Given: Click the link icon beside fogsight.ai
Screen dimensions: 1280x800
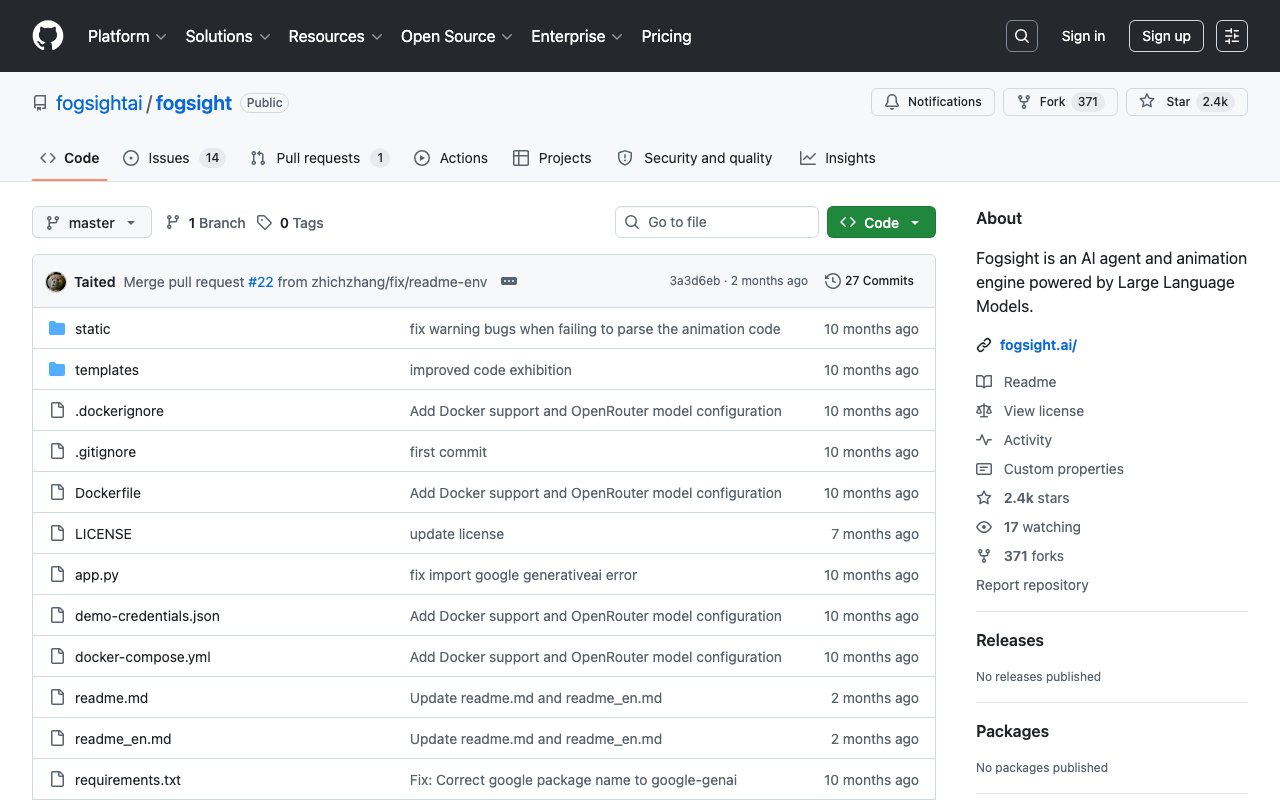Looking at the screenshot, I should tap(984, 346).
